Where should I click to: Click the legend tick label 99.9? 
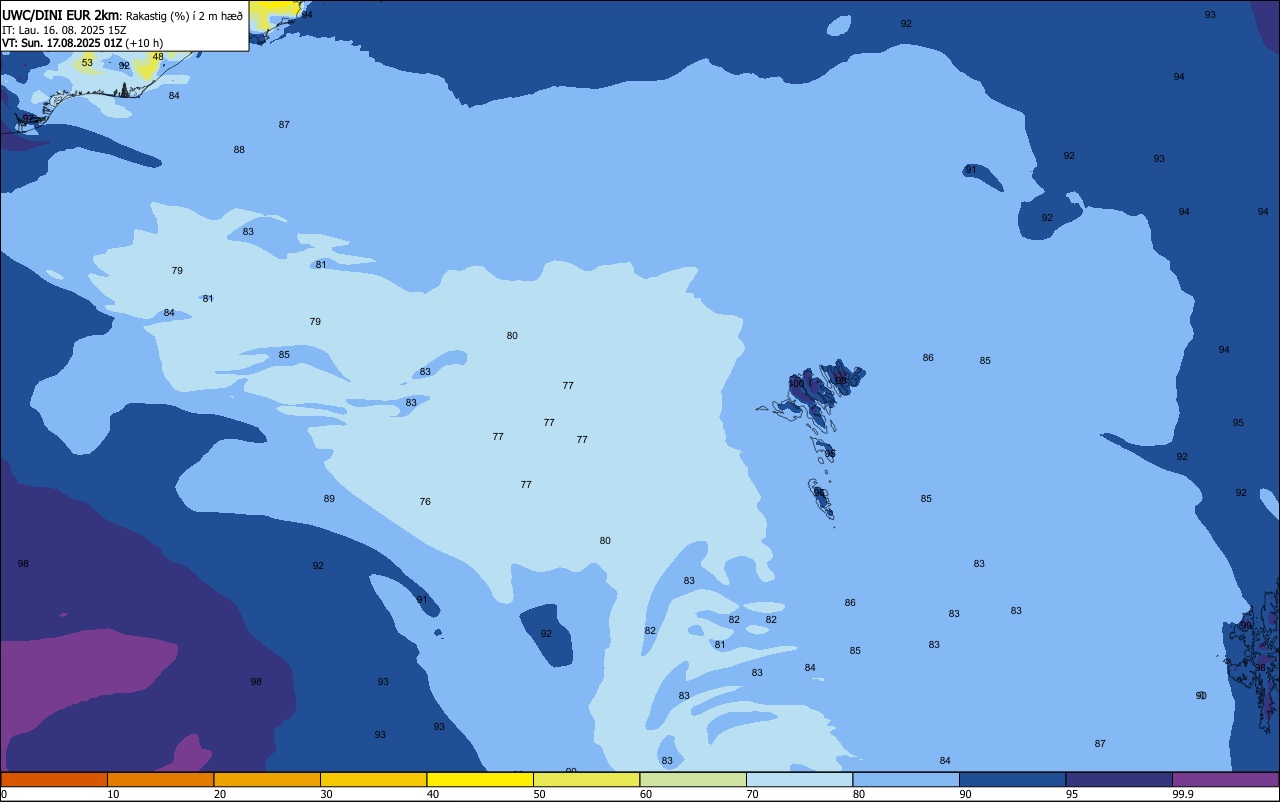tap(1183, 794)
